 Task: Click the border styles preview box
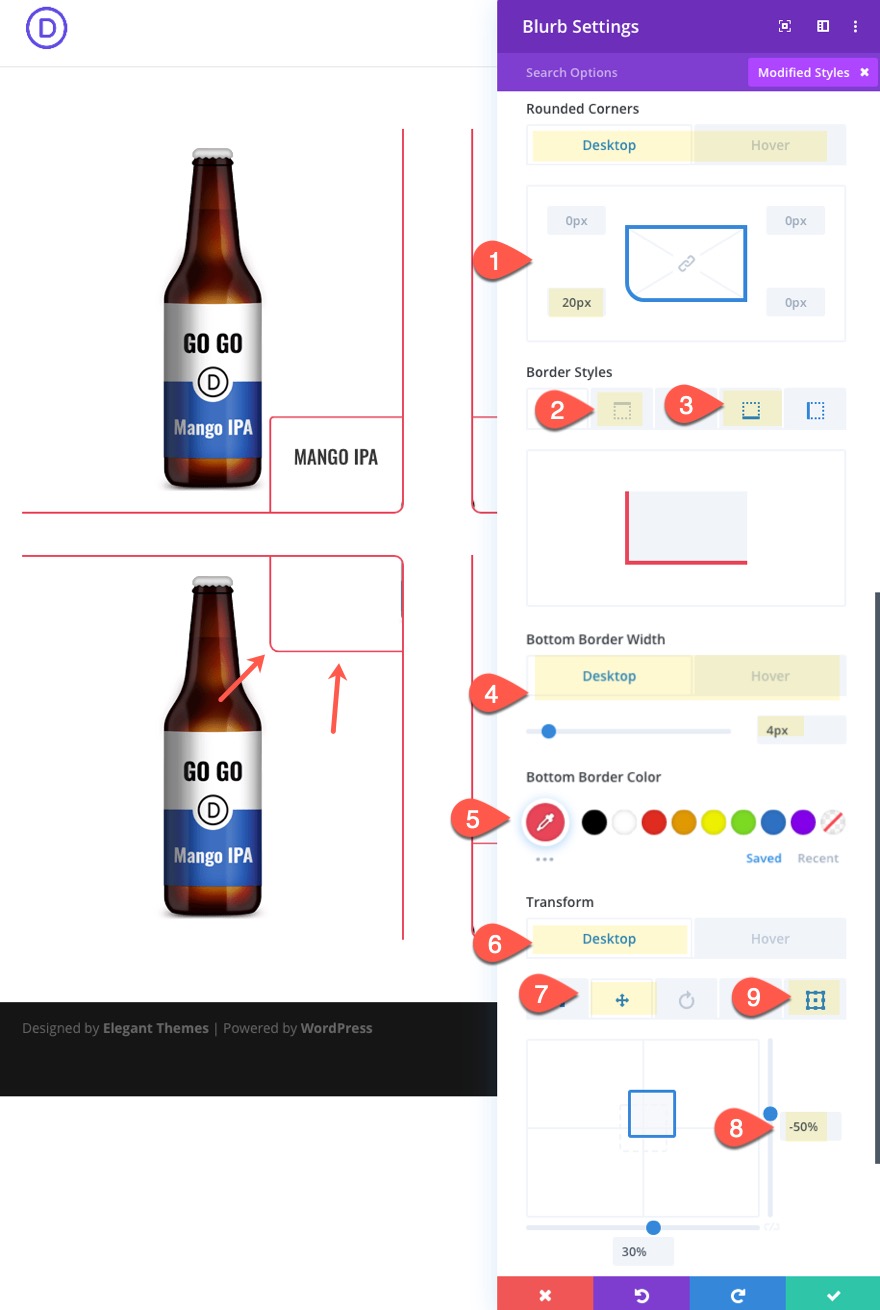click(x=686, y=528)
